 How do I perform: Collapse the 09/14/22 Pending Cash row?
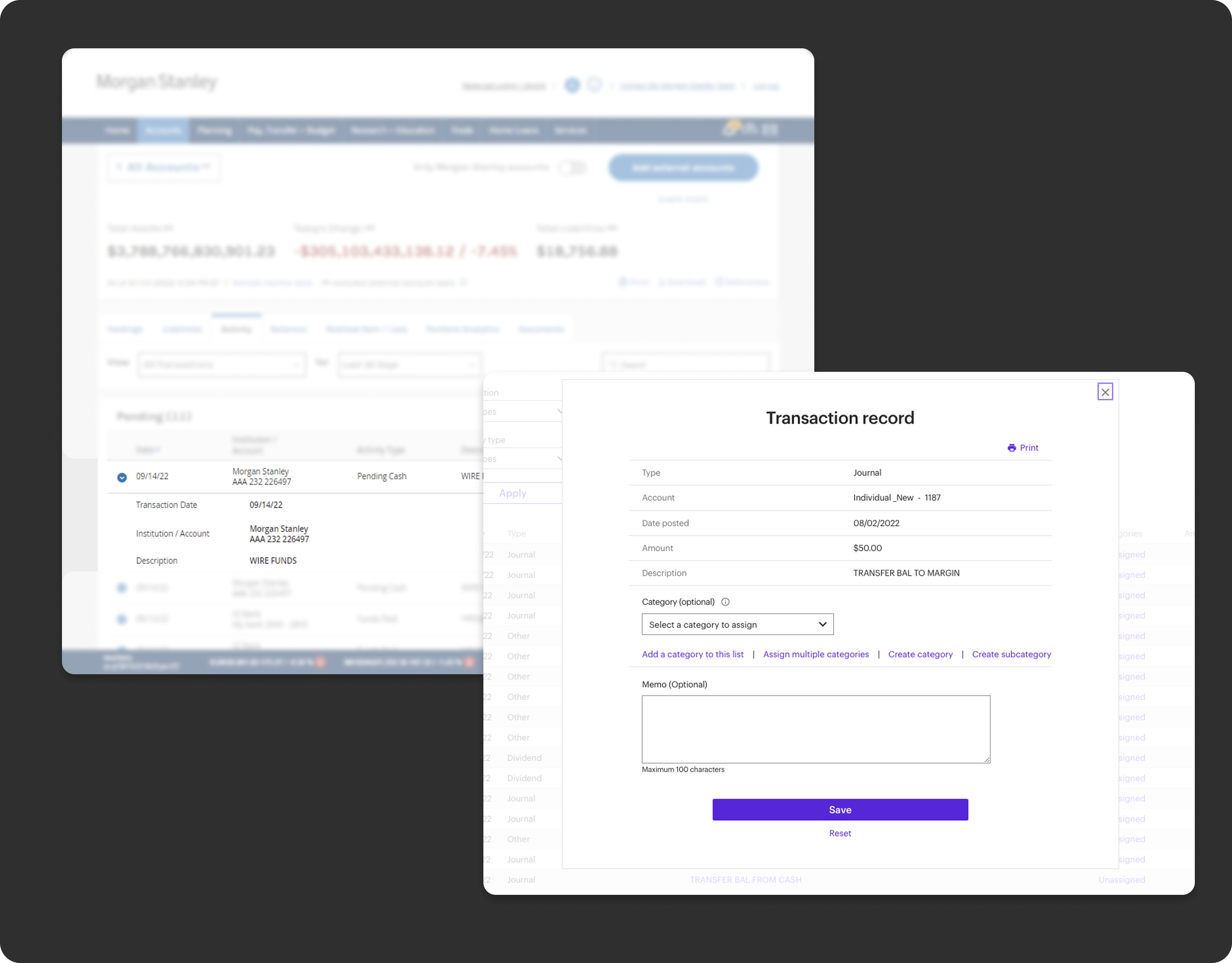pos(122,477)
